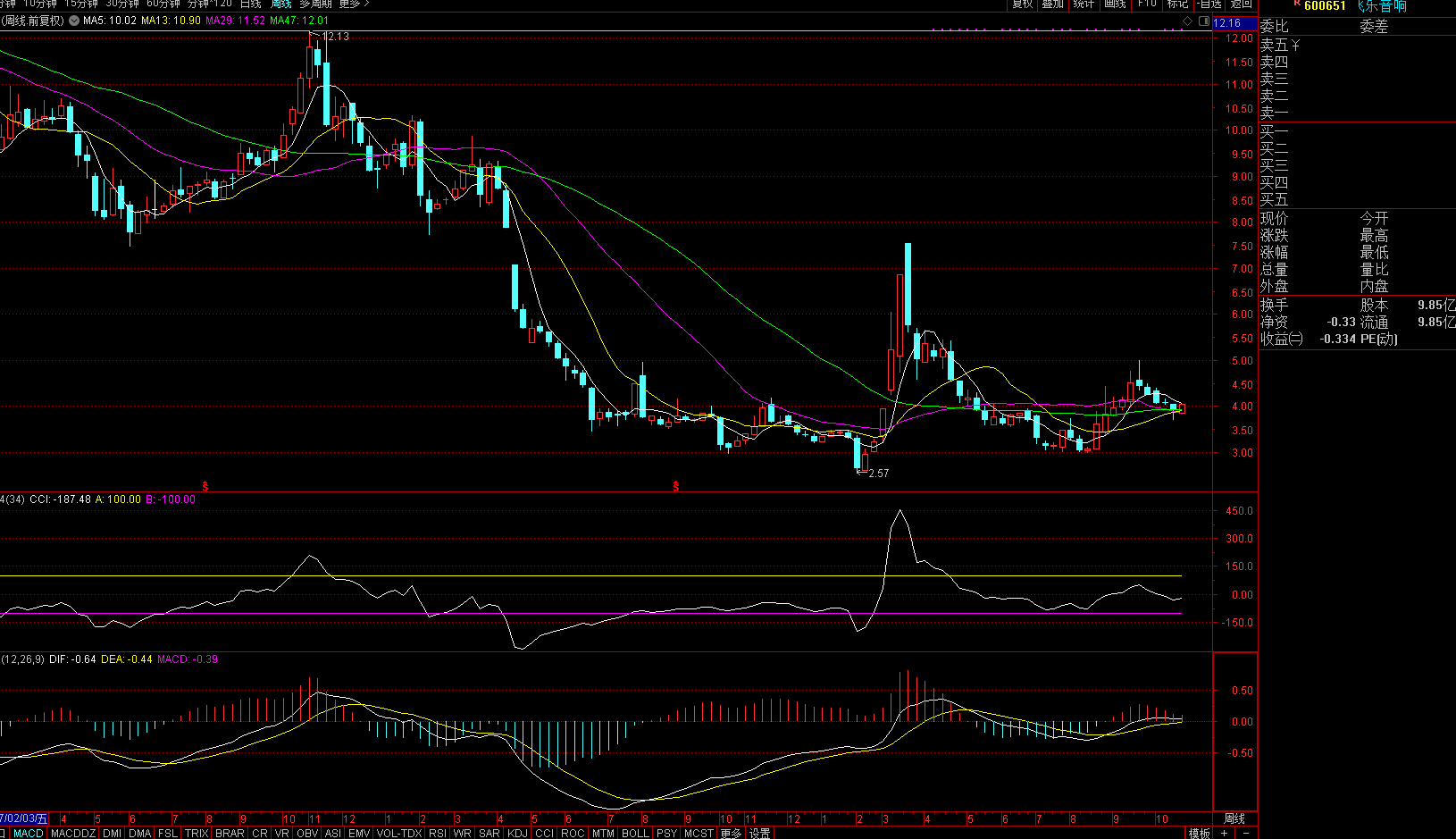Select 日线 daily chart period
The height and width of the screenshot is (839, 1456).
250,4
